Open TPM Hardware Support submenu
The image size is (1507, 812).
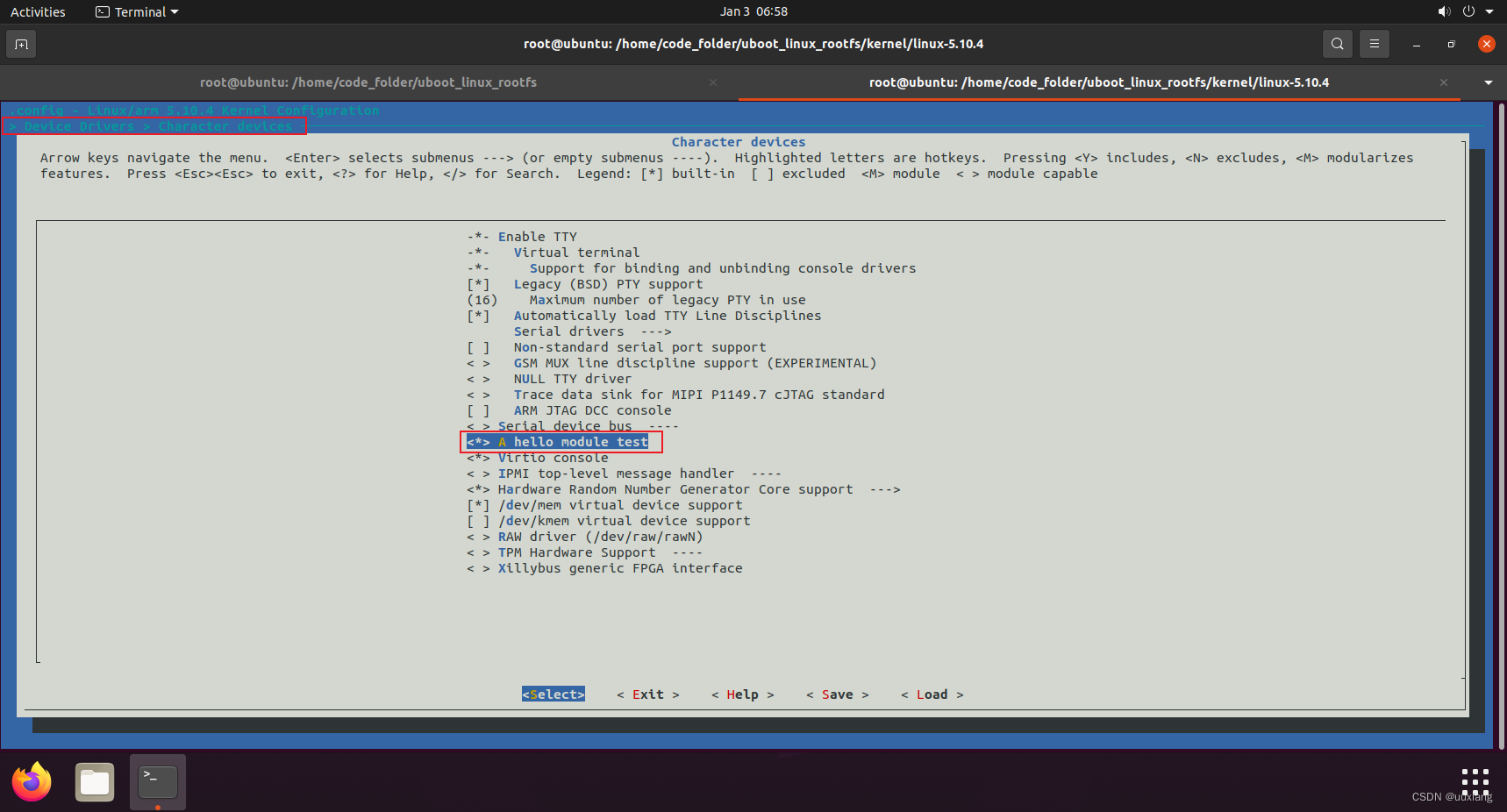(585, 552)
